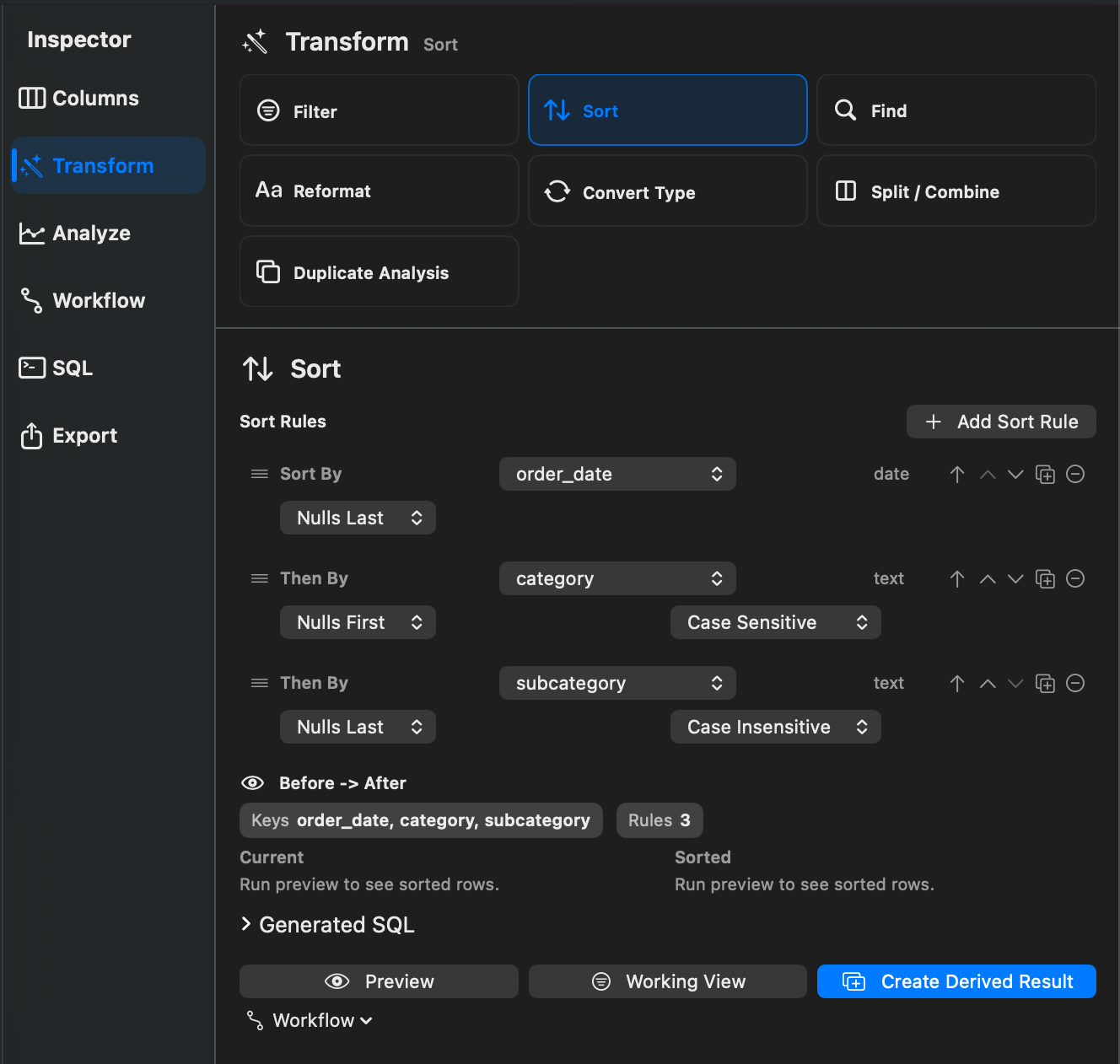Move subcategory rule up

(988, 683)
